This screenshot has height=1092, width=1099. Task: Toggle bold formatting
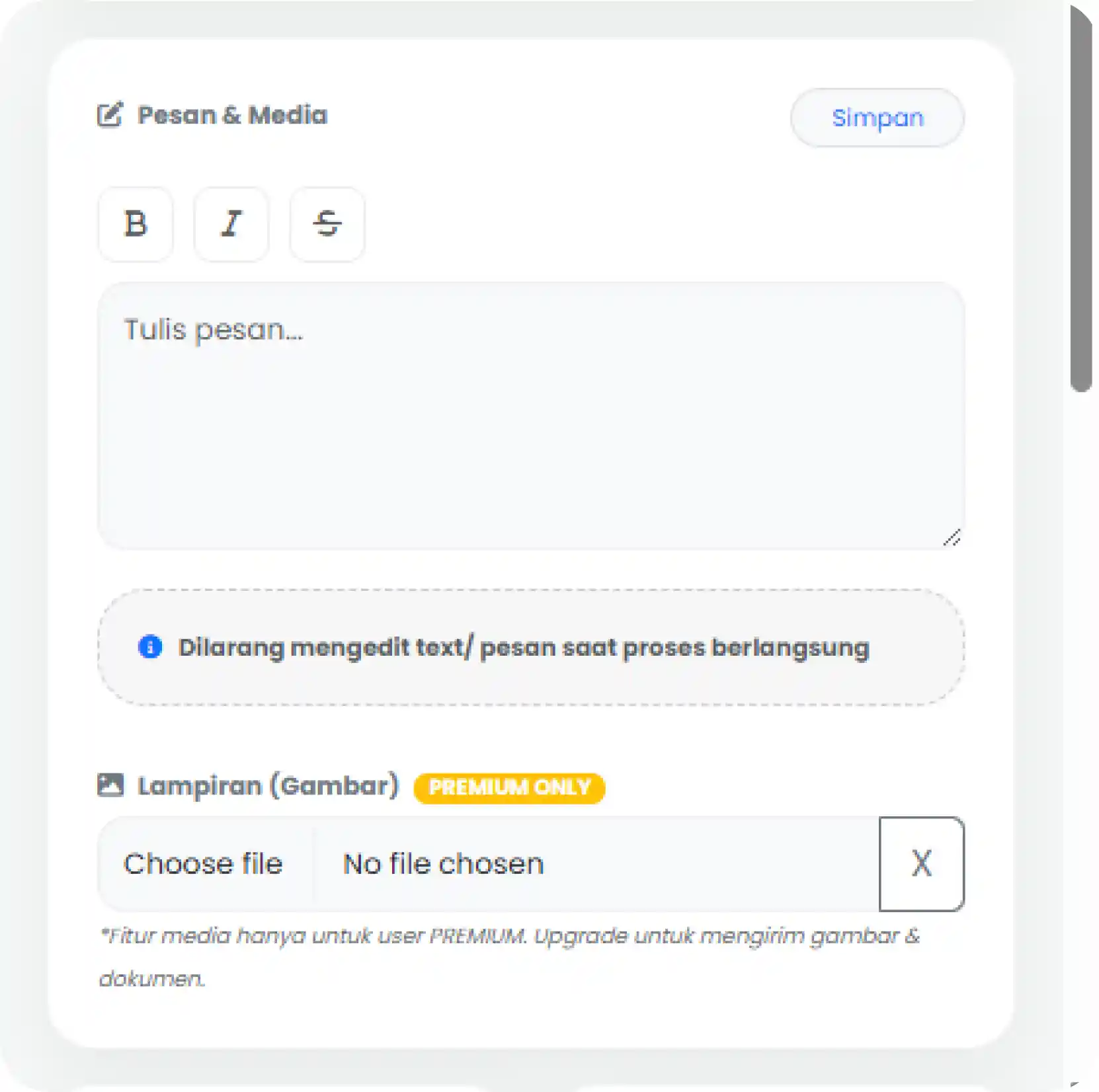(136, 224)
